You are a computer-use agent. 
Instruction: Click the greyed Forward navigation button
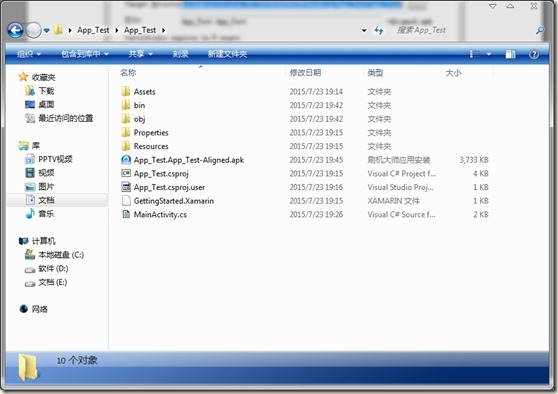pos(34,30)
